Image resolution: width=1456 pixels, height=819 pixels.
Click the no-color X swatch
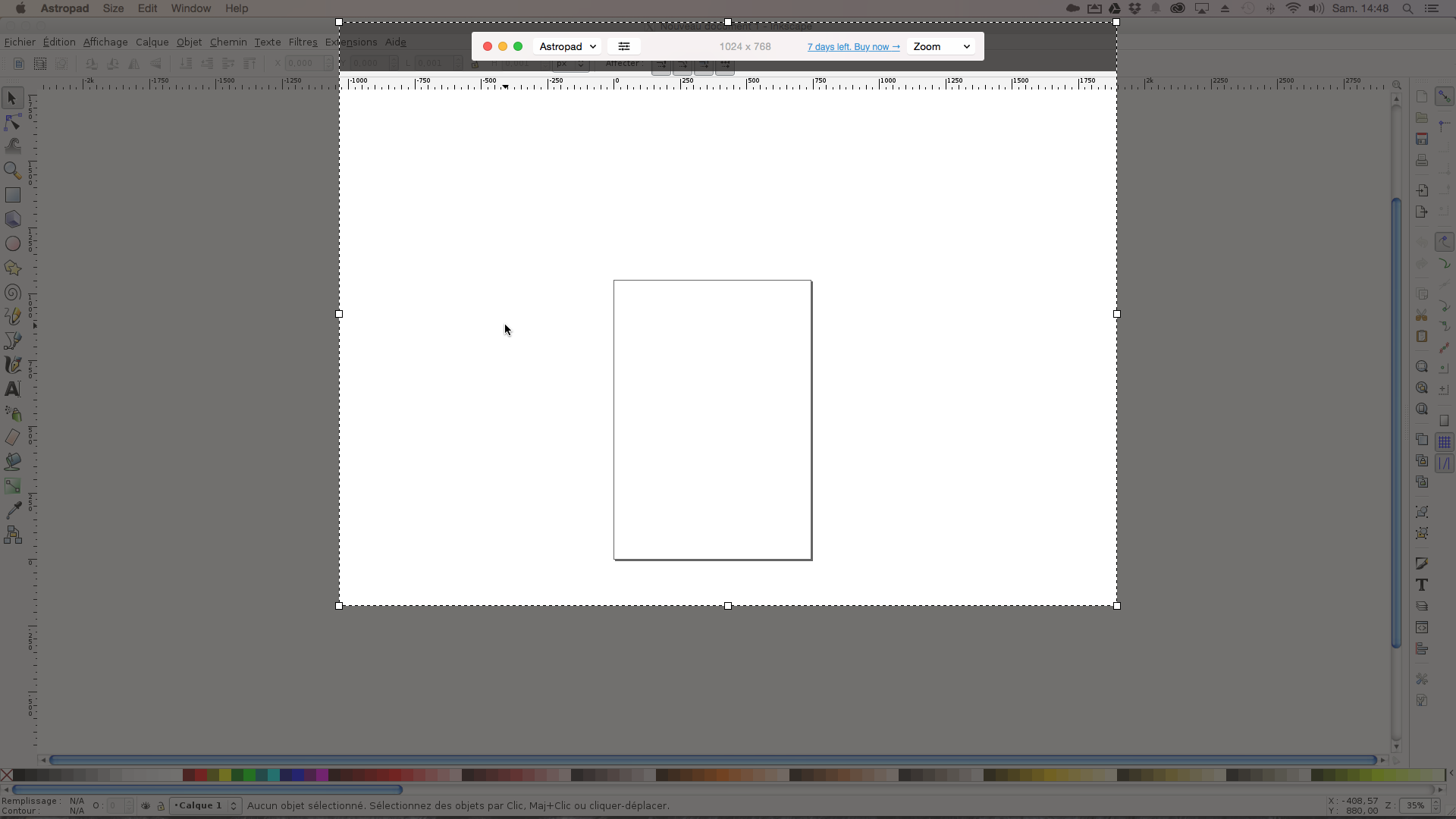pyautogui.click(x=6, y=775)
